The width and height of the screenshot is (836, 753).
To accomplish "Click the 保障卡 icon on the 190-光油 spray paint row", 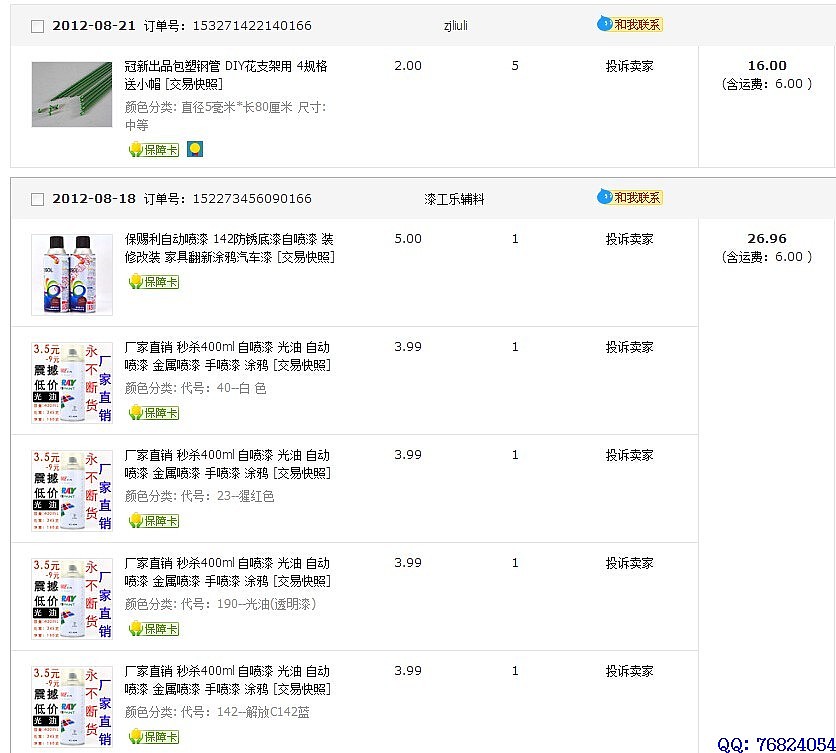I will (152, 629).
